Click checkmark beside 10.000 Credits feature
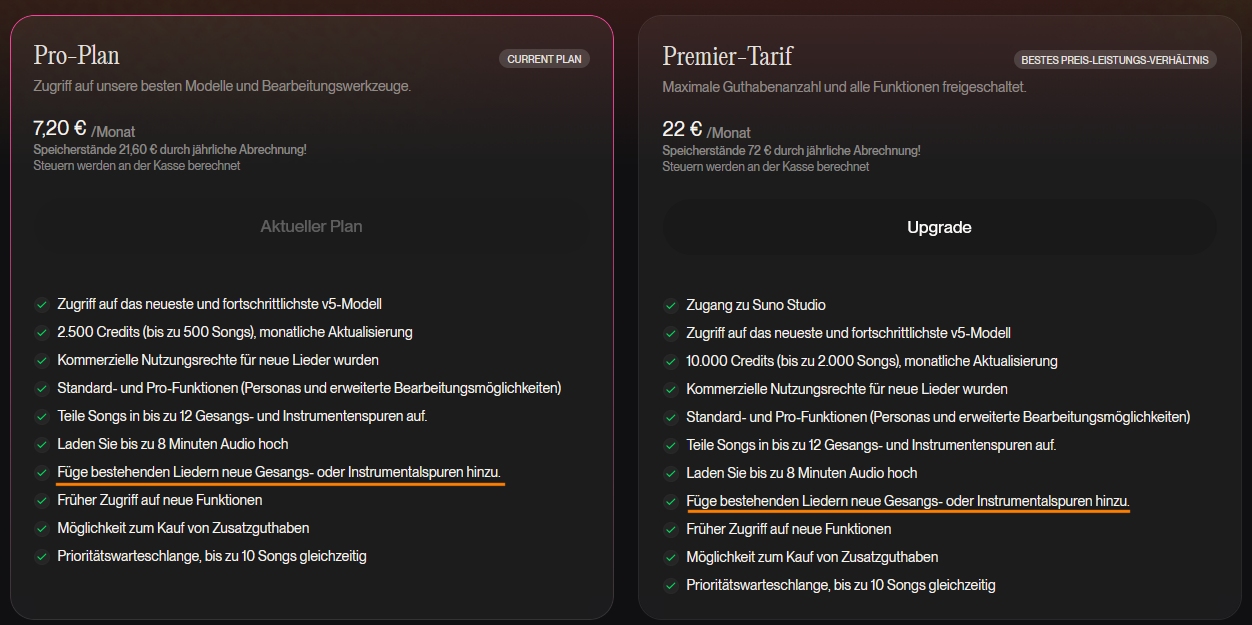 [x=670, y=361]
